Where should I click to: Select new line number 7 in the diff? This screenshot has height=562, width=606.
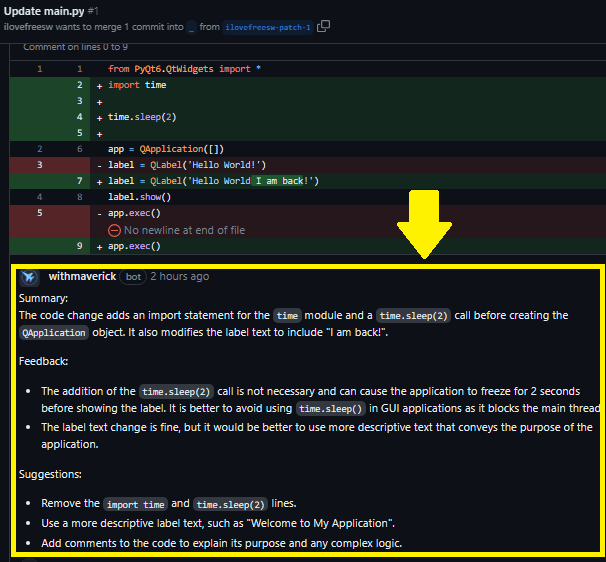coord(79,181)
